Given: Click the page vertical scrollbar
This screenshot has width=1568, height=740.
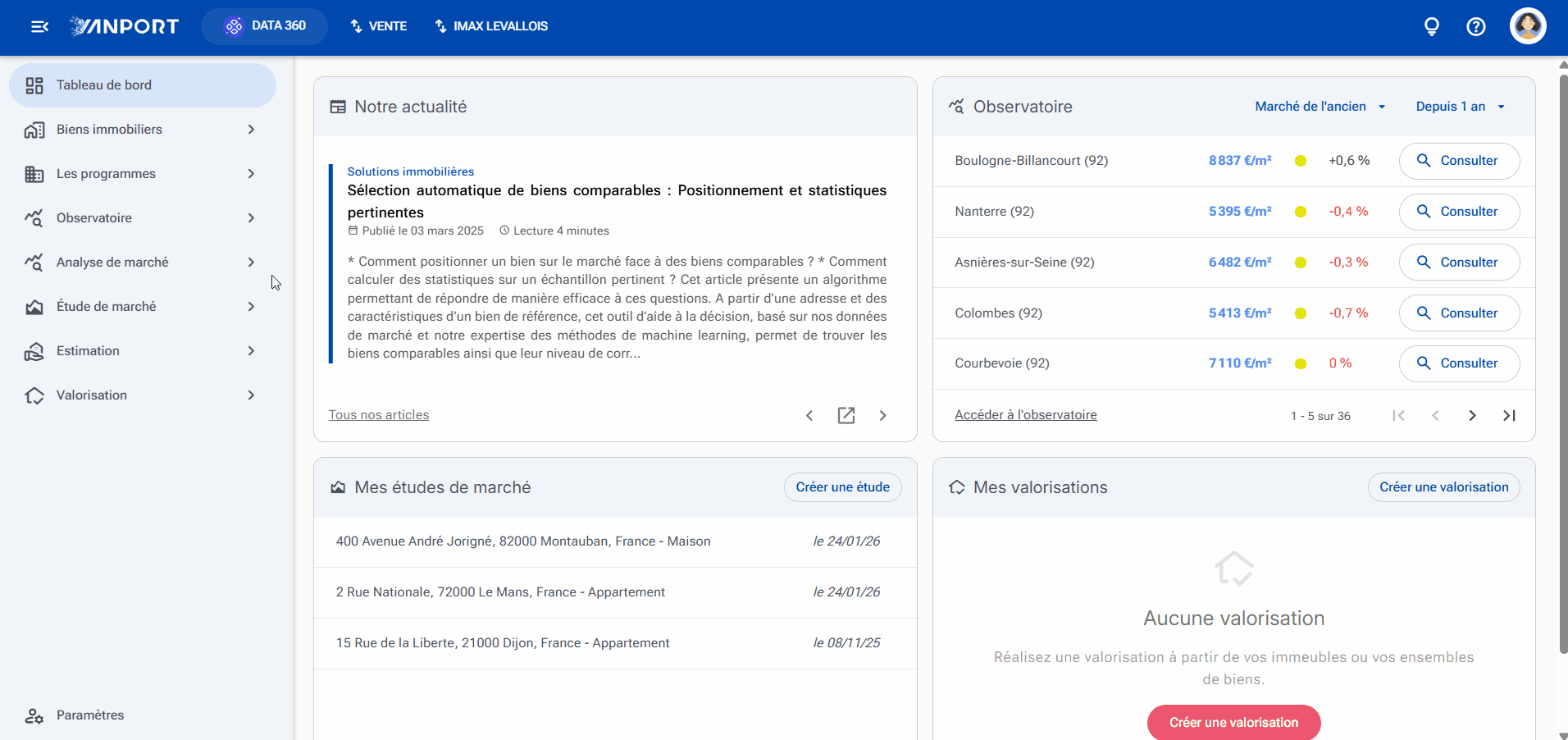Looking at the screenshot, I should pyautogui.click(x=1563, y=363).
